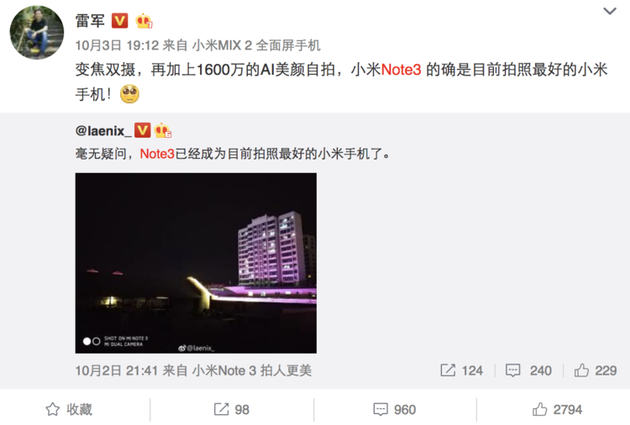Open the red Note3 topic link in 雷军's post
Screen dimensions: 630x425
tap(401, 70)
